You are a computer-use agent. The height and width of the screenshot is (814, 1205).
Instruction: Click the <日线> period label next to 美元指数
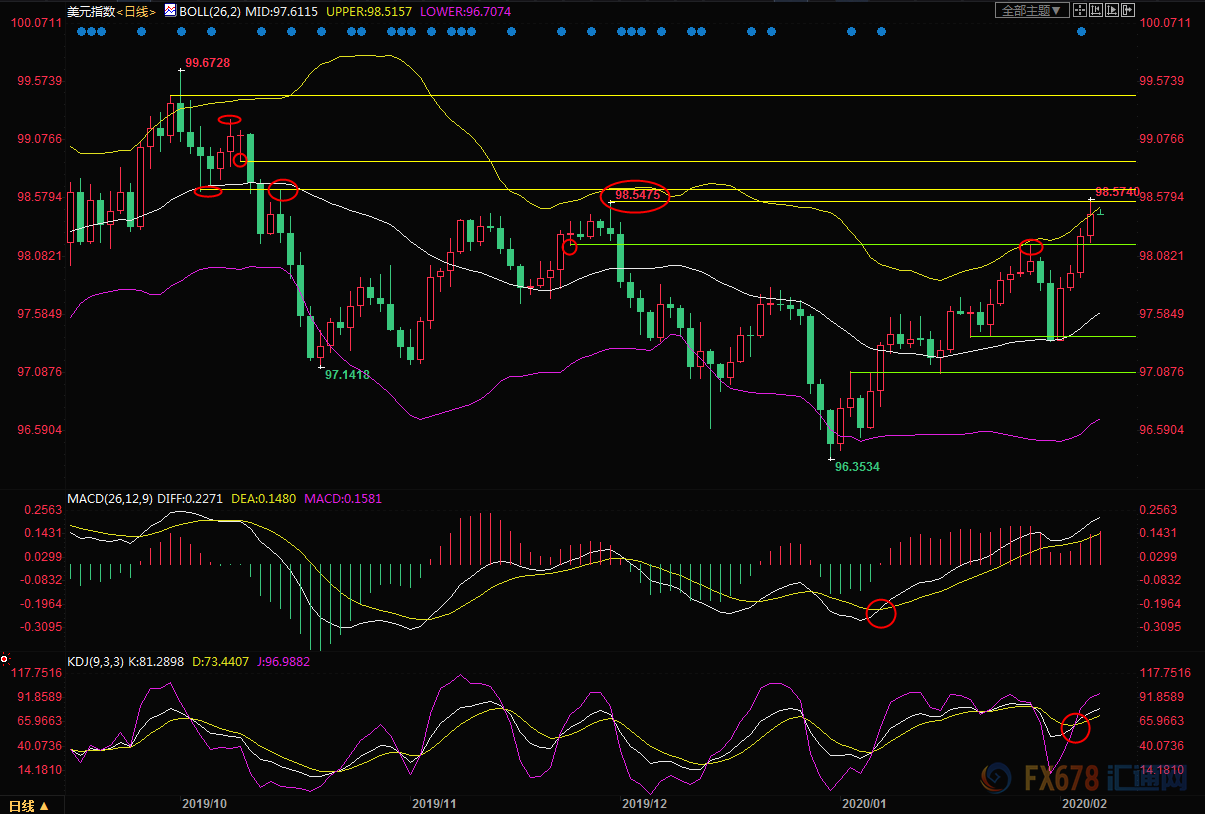(136, 11)
